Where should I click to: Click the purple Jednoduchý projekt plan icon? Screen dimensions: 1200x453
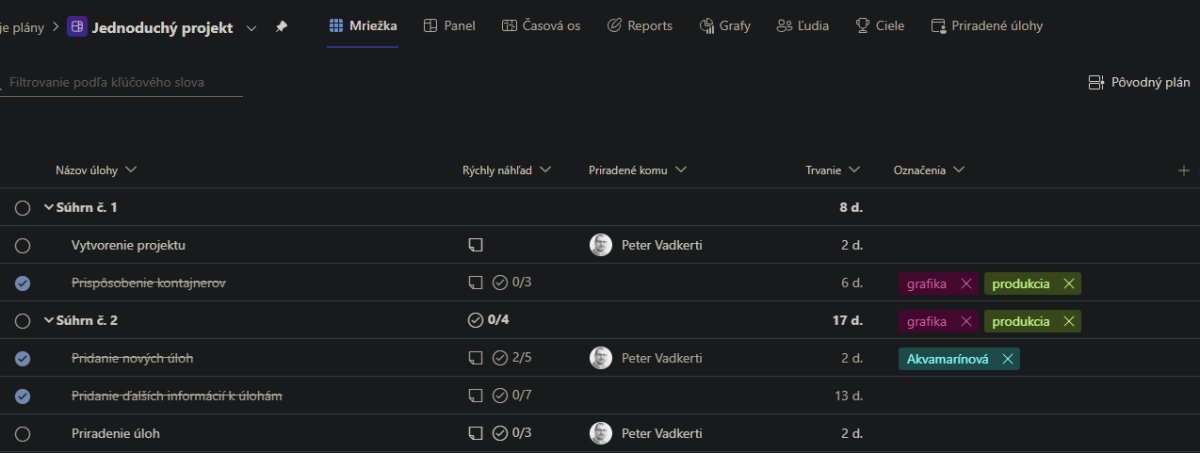coord(76,27)
